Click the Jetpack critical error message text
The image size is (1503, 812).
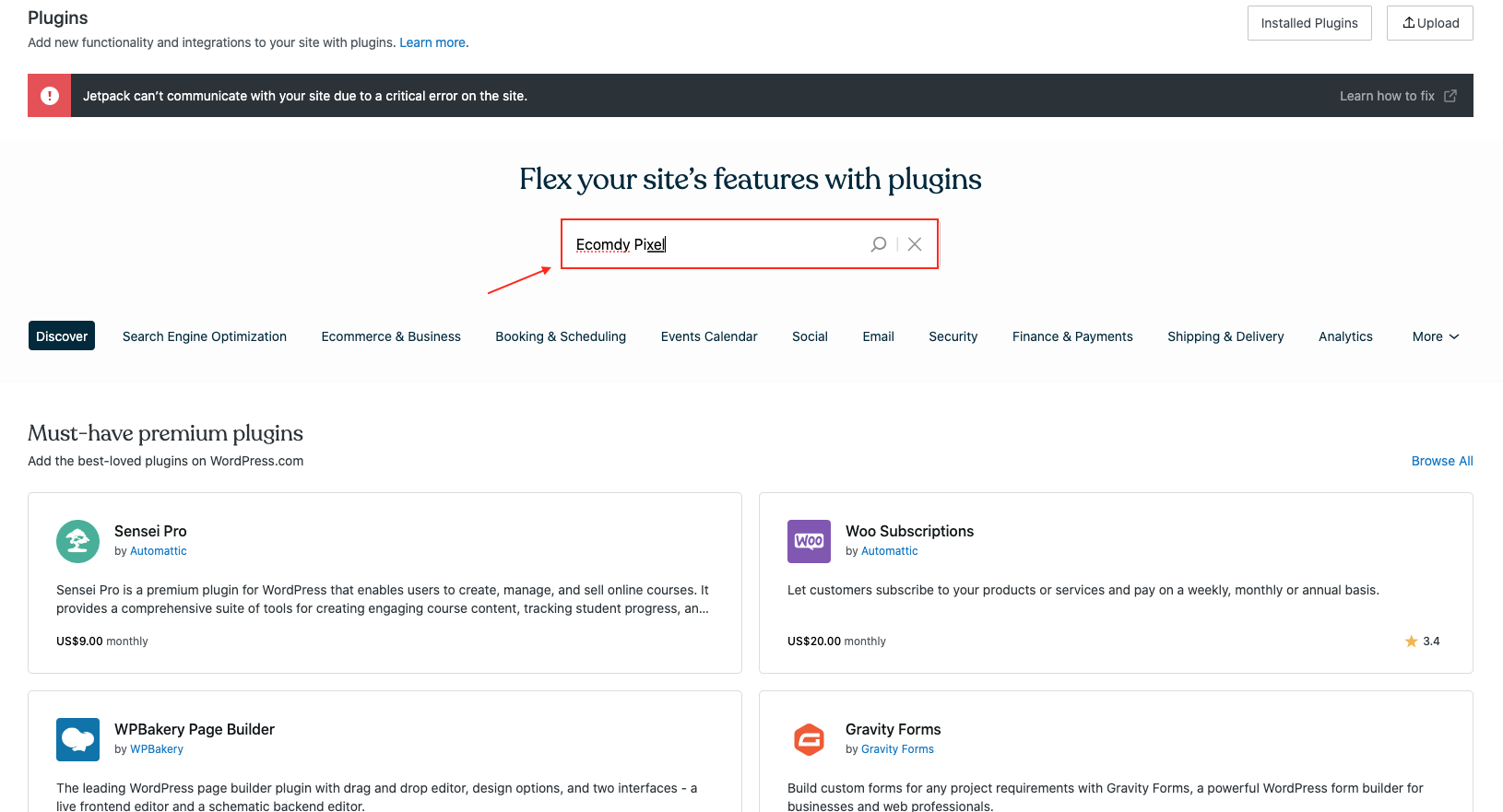click(x=305, y=96)
